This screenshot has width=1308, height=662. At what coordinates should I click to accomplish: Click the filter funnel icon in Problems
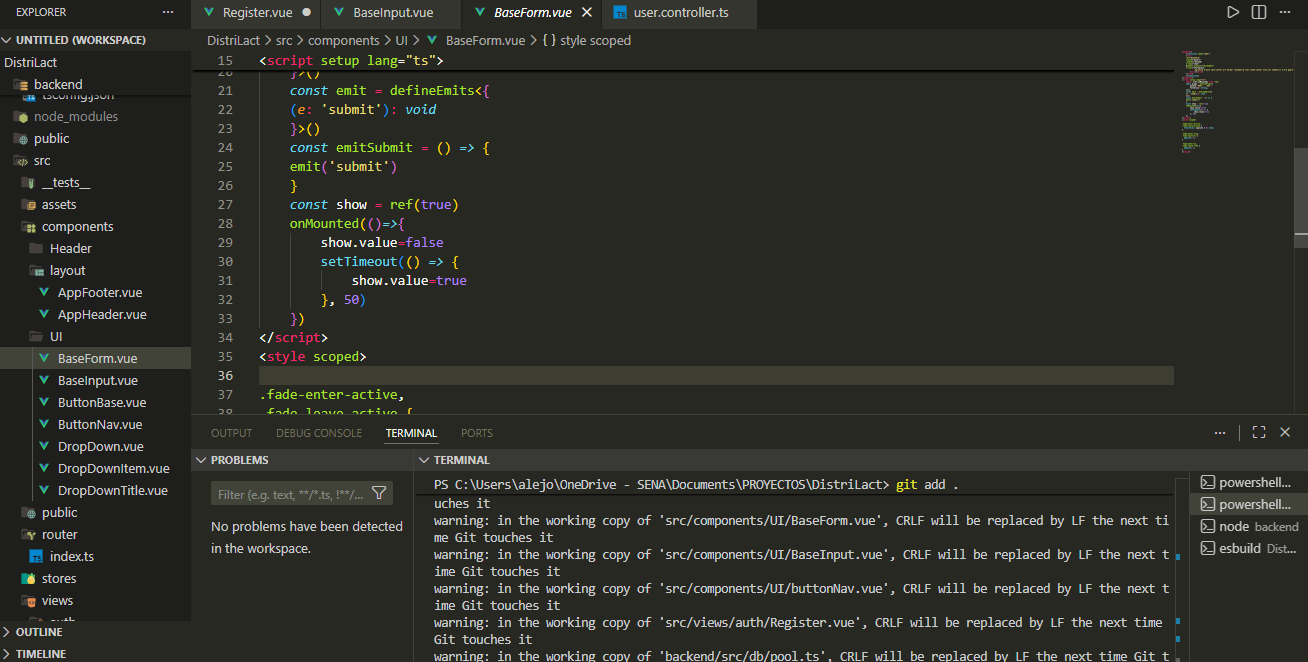tap(379, 493)
